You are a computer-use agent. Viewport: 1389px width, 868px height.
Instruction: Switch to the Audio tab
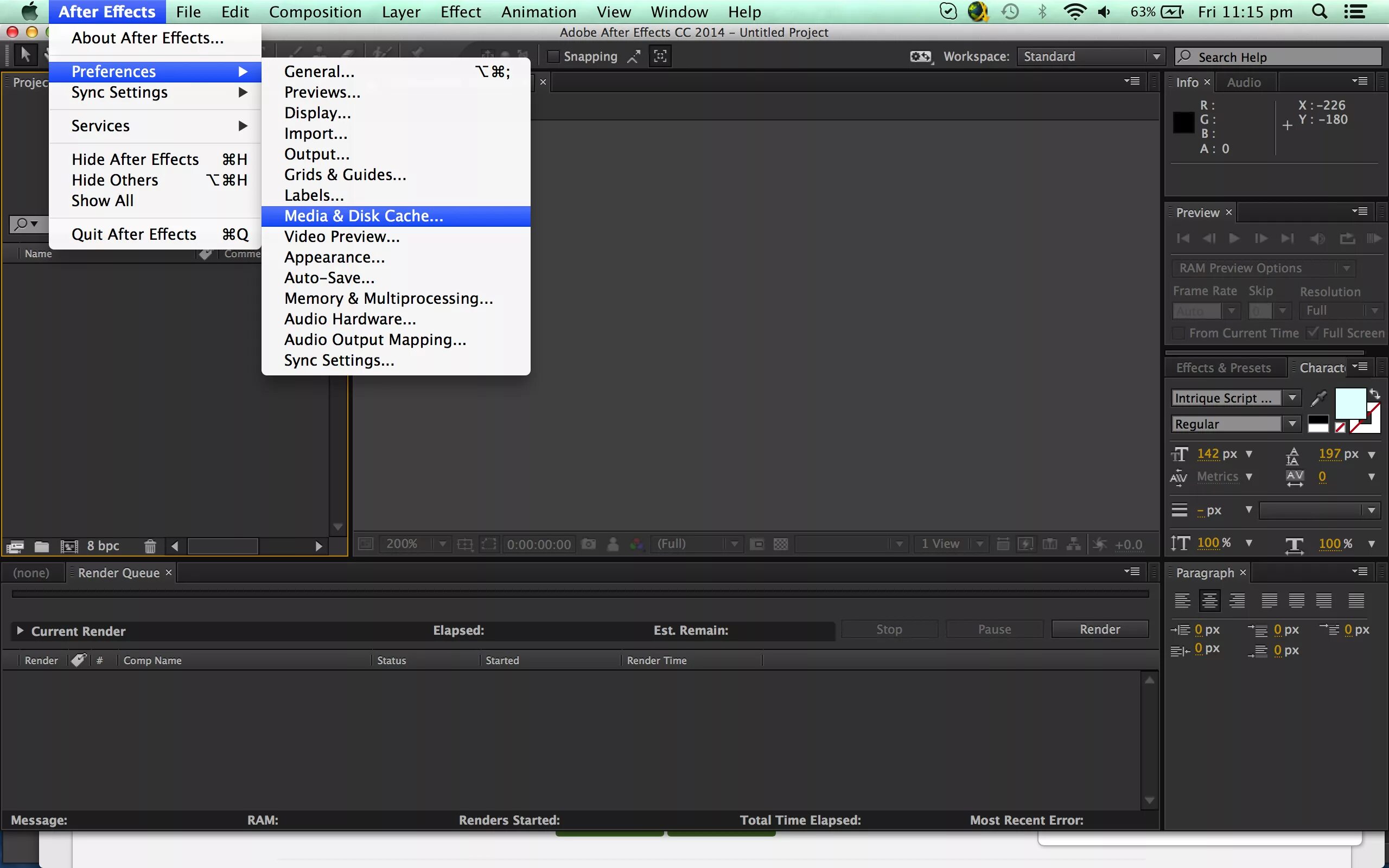pyautogui.click(x=1243, y=82)
